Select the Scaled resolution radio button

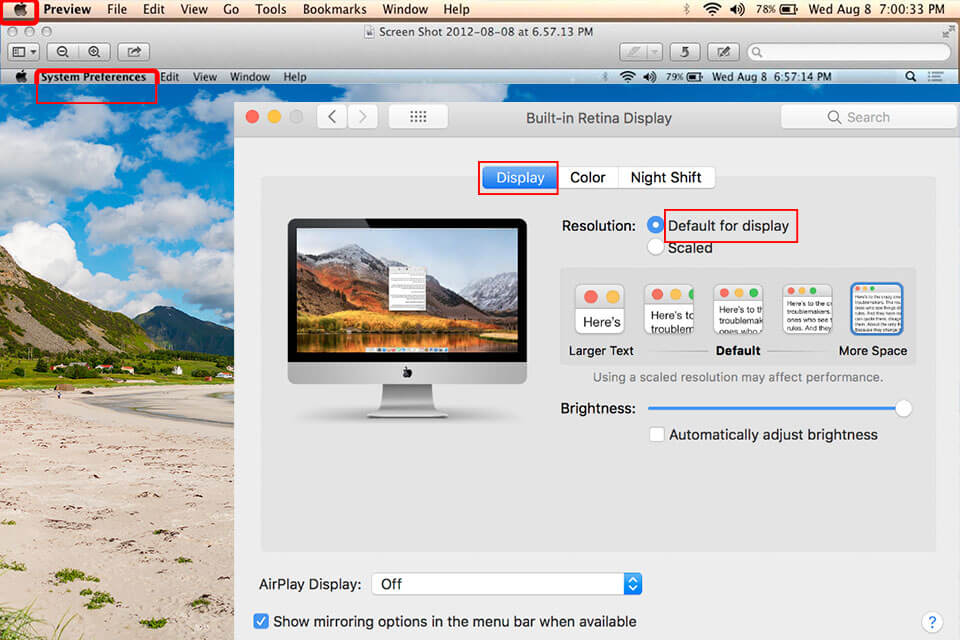655,247
